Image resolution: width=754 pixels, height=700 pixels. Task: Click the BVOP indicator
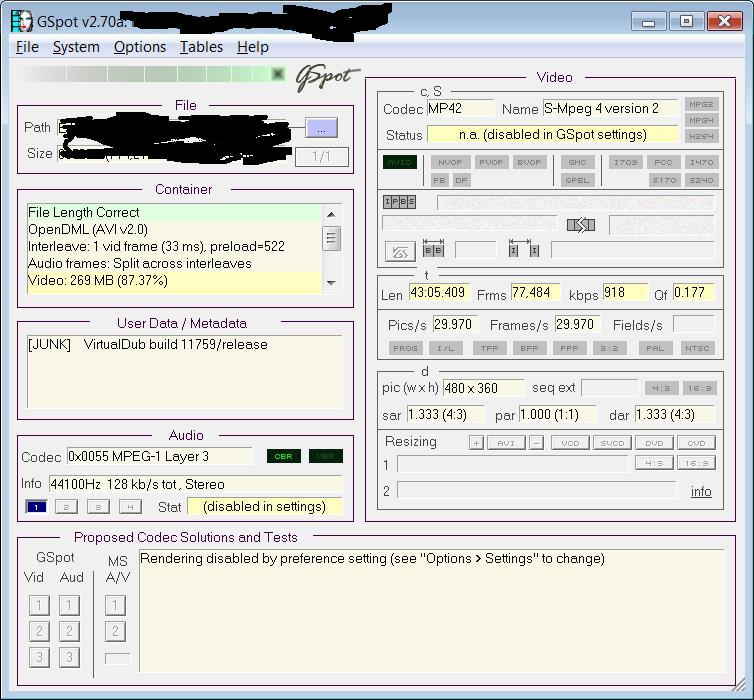coord(529,162)
